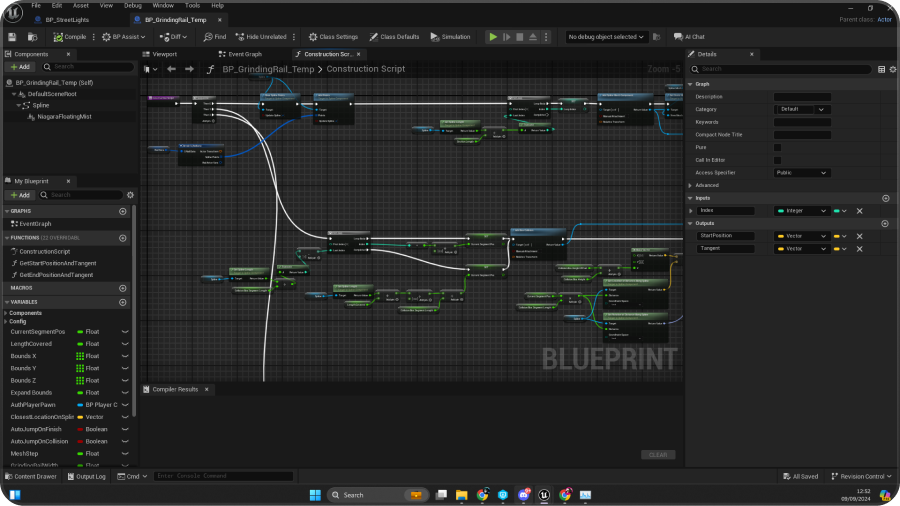Toggle the Pure checkbox
Viewport: 900px width, 506px height.
[777, 147]
